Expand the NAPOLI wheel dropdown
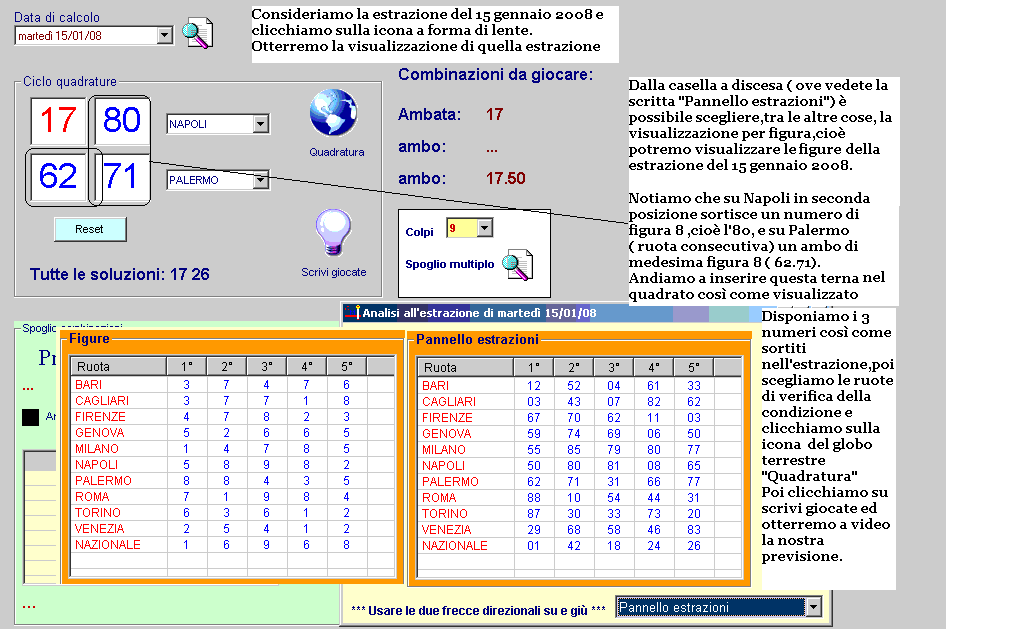Screen dimensions: 1024x629 [261, 123]
